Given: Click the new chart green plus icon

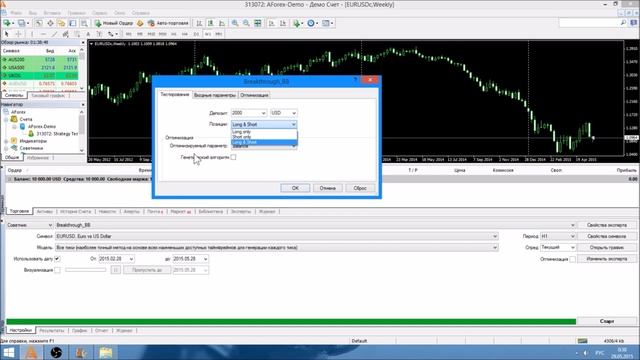Looking at the screenshot, I should (8, 23).
